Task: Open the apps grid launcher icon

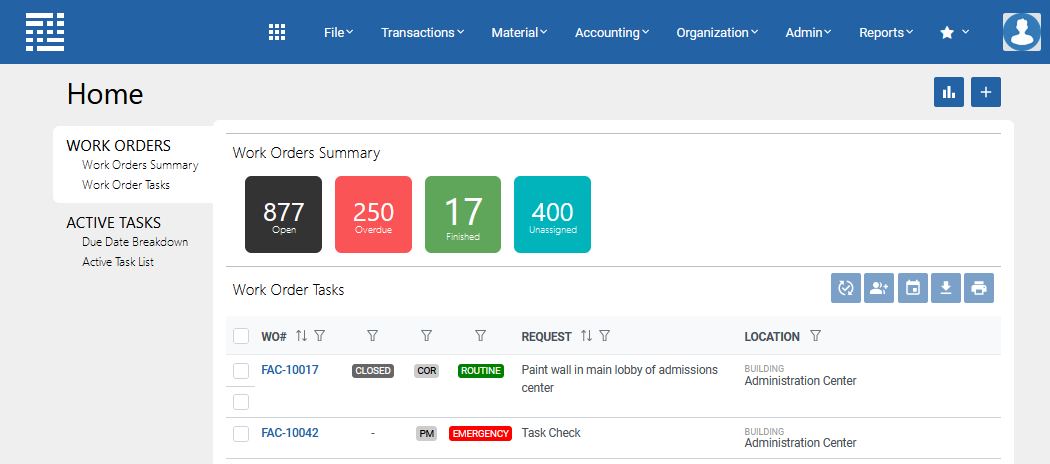Action: pos(277,32)
